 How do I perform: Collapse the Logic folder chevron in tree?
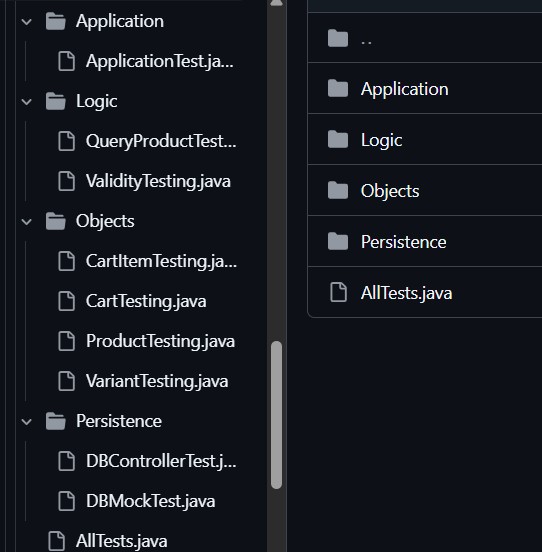[x=26, y=102]
